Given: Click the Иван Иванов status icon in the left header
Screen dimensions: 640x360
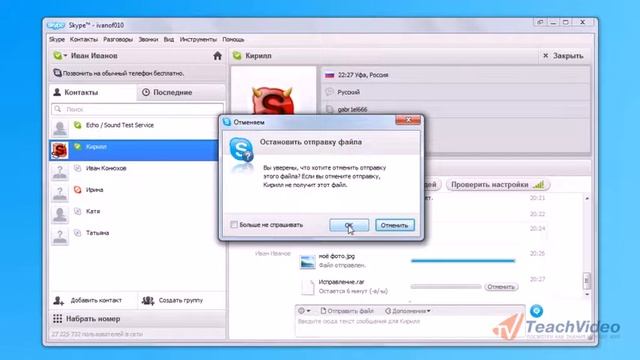Looking at the screenshot, I should [x=57, y=56].
